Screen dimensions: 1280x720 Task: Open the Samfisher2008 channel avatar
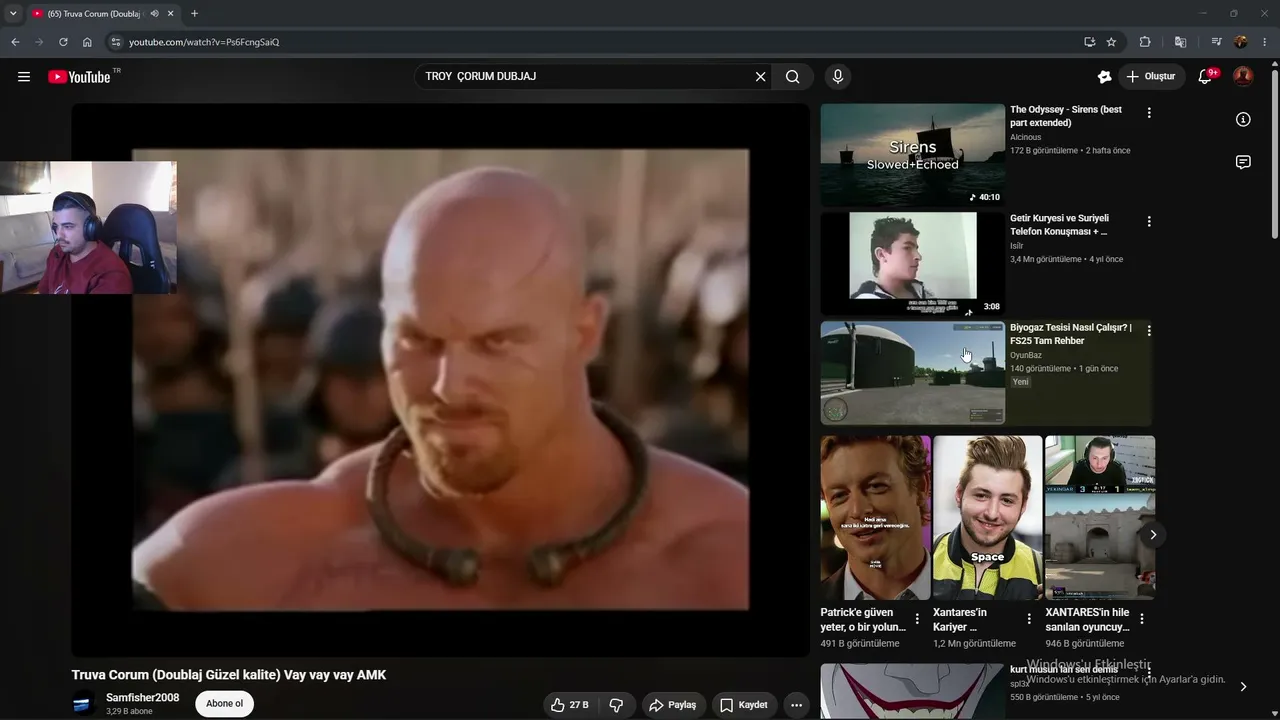(83, 704)
